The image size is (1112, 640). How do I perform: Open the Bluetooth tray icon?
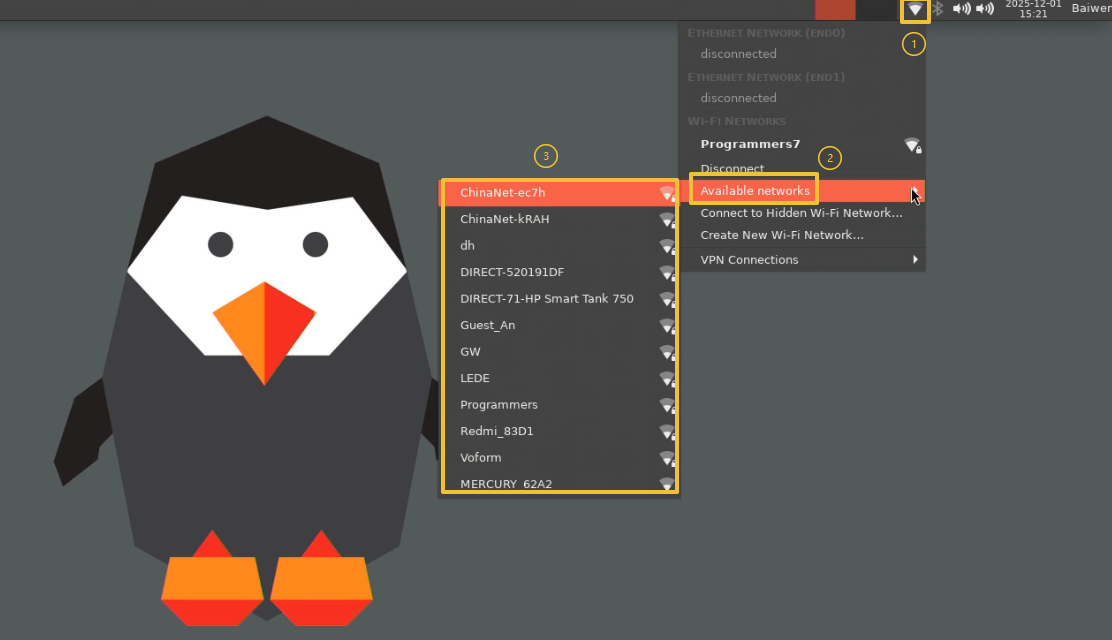(938, 9)
